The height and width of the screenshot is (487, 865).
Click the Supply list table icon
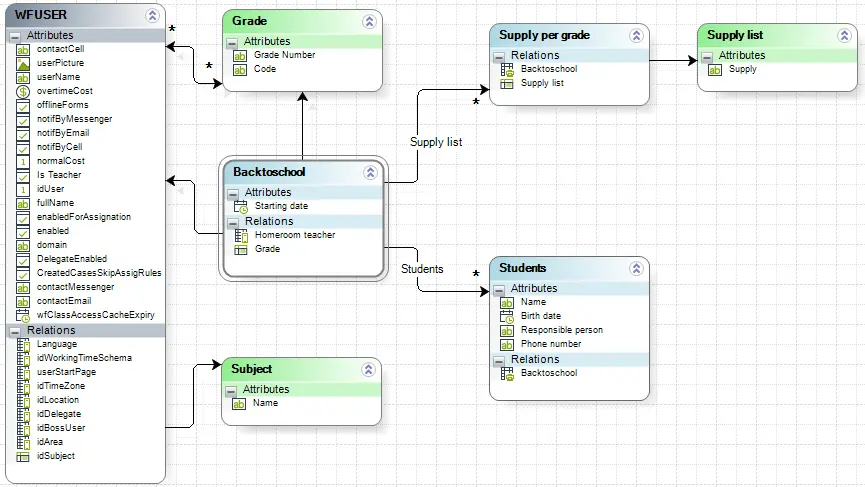point(506,84)
